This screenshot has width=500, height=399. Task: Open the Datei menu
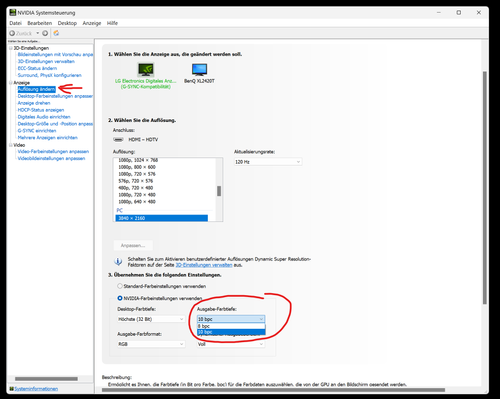click(15, 23)
